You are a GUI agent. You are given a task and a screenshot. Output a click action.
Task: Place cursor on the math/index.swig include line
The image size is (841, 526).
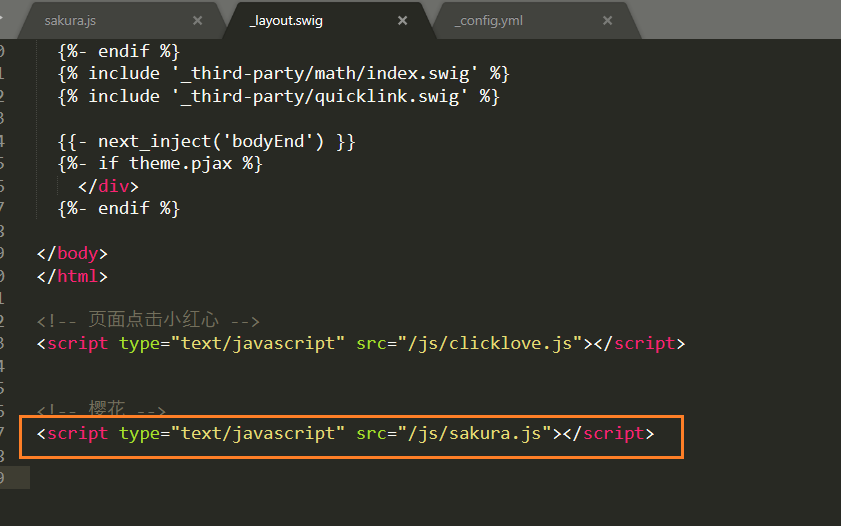[284, 73]
